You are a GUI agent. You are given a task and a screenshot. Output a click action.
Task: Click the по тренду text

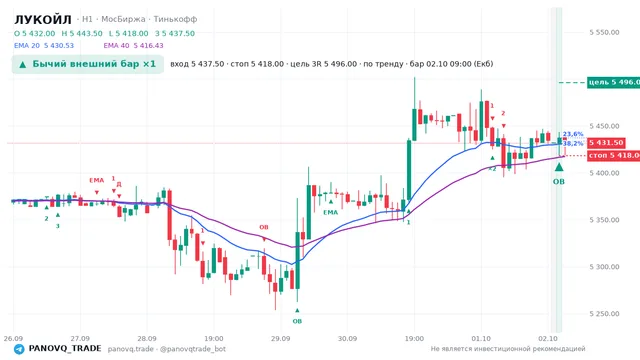coord(383,64)
